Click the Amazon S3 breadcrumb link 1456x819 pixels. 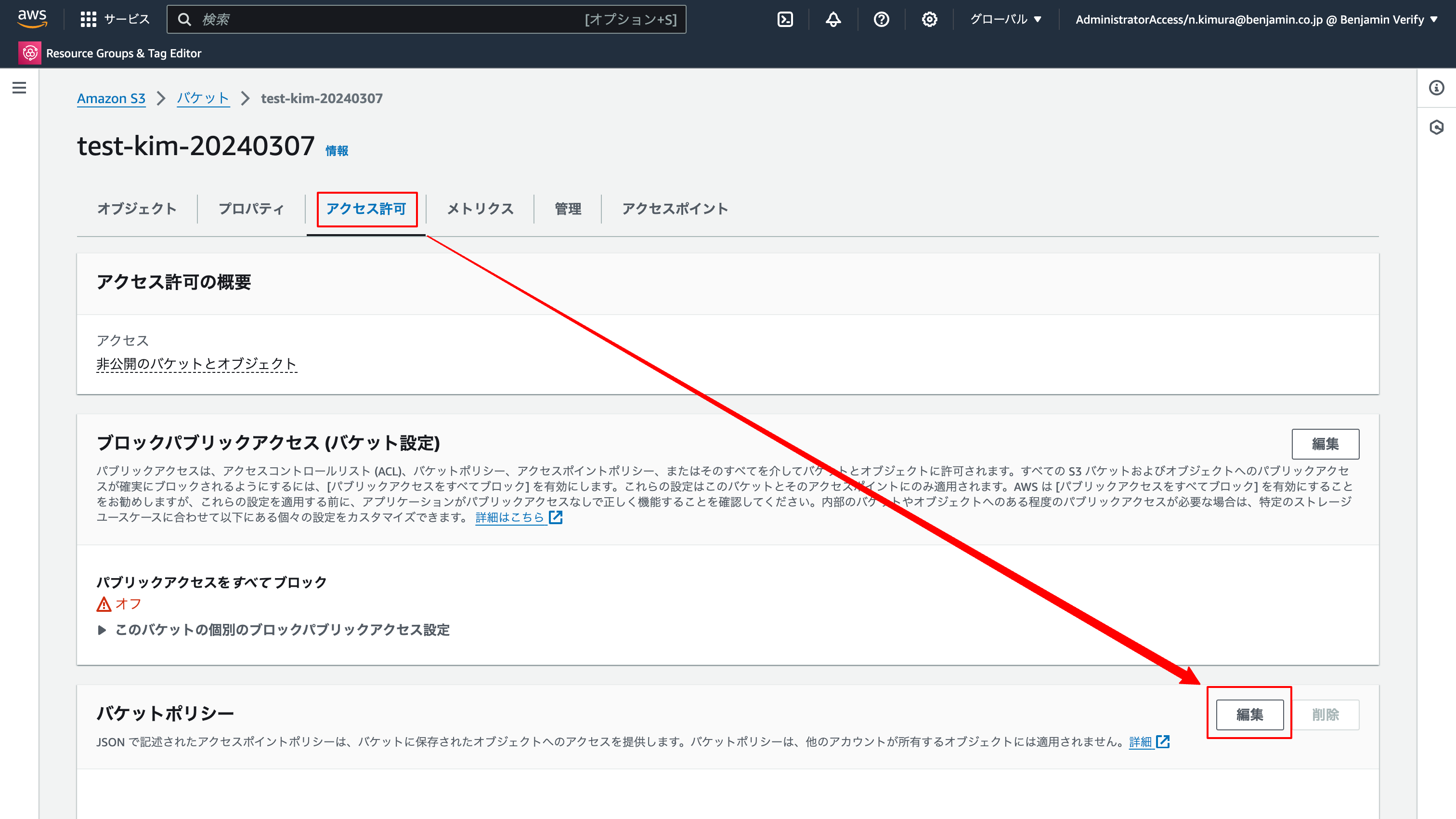pyautogui.click(x=111, y=98)
